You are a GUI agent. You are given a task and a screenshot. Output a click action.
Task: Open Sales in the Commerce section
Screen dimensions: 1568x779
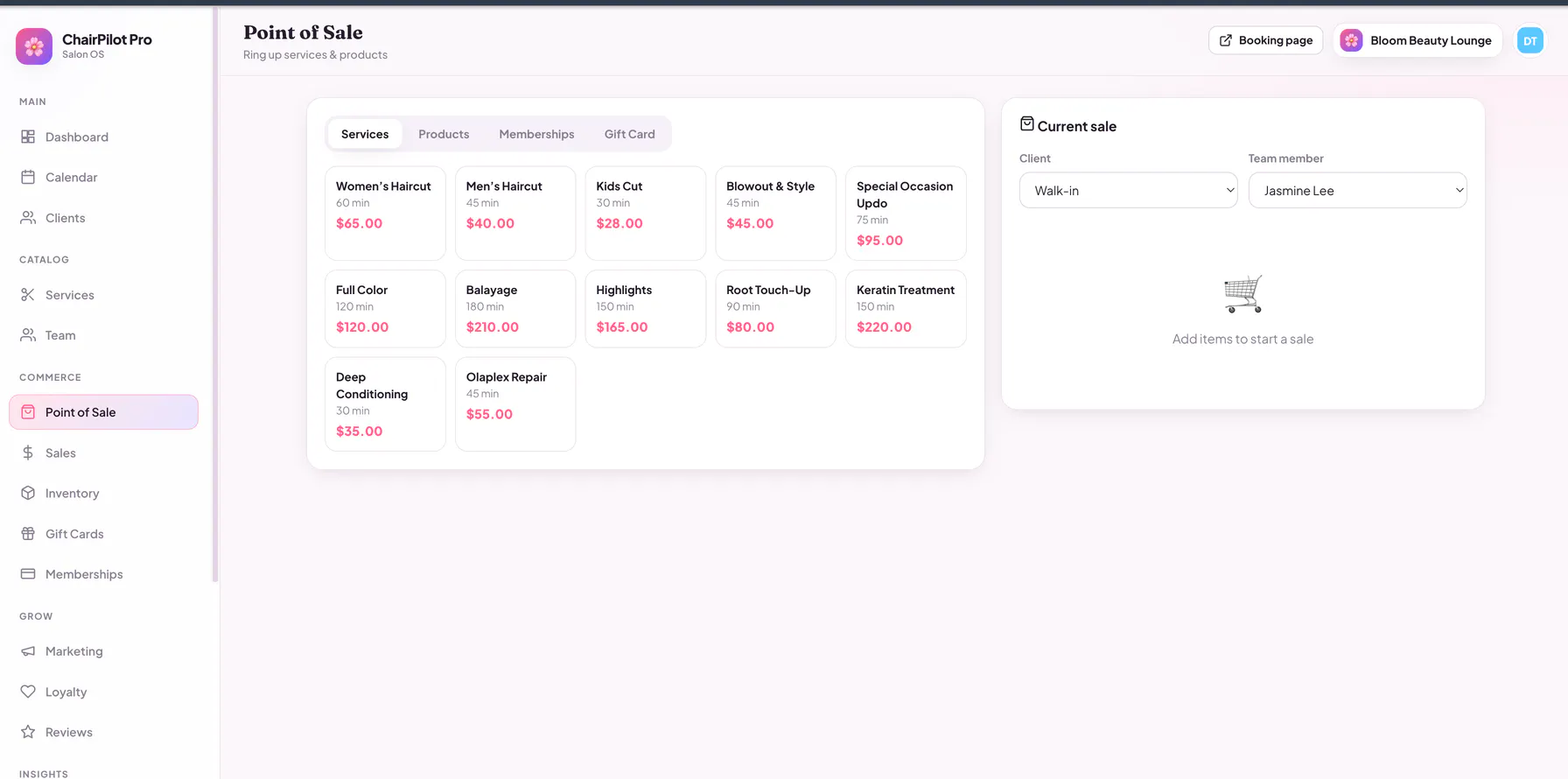(103, 453)
